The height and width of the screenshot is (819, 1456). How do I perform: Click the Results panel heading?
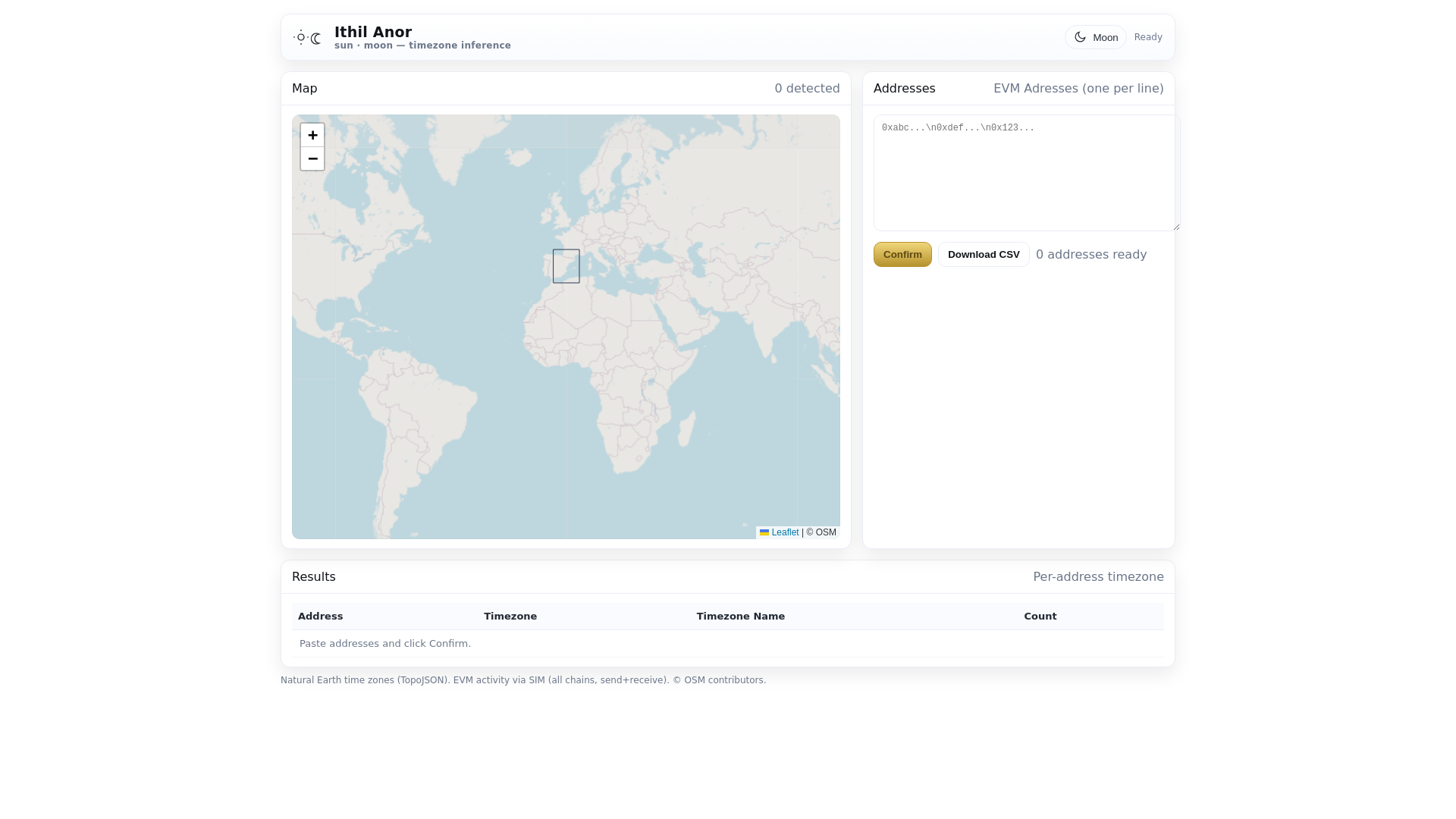point(314,577)
